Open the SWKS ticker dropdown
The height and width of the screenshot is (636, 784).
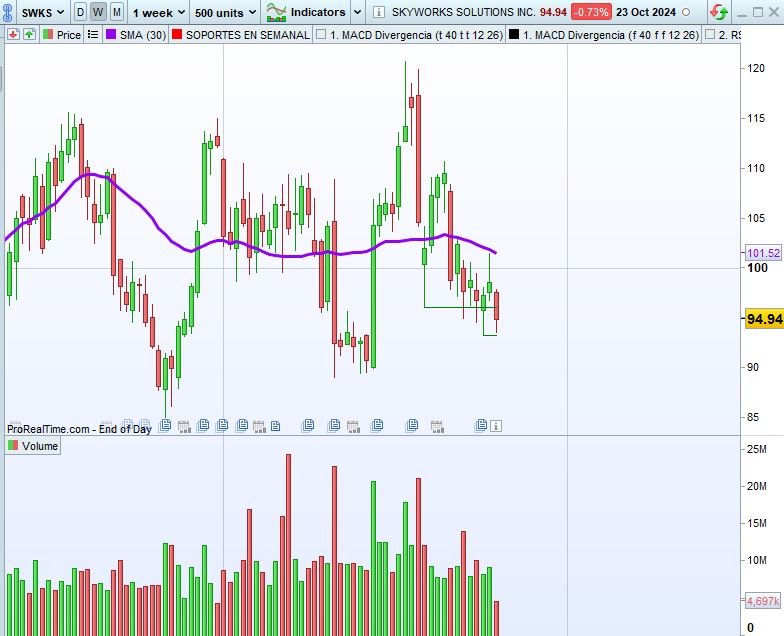click(x=42, y=12)
